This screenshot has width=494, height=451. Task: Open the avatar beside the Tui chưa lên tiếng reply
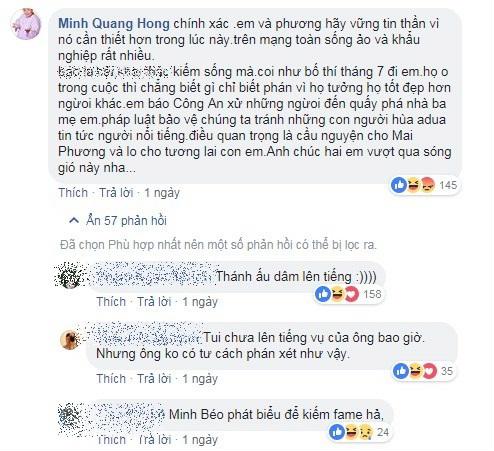[x=70, y=340]
